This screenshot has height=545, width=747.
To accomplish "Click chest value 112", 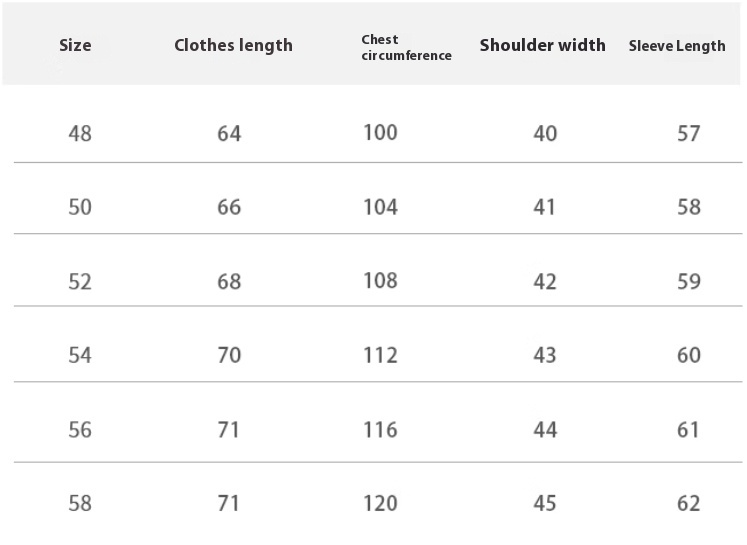I will (x=380, y=355).
